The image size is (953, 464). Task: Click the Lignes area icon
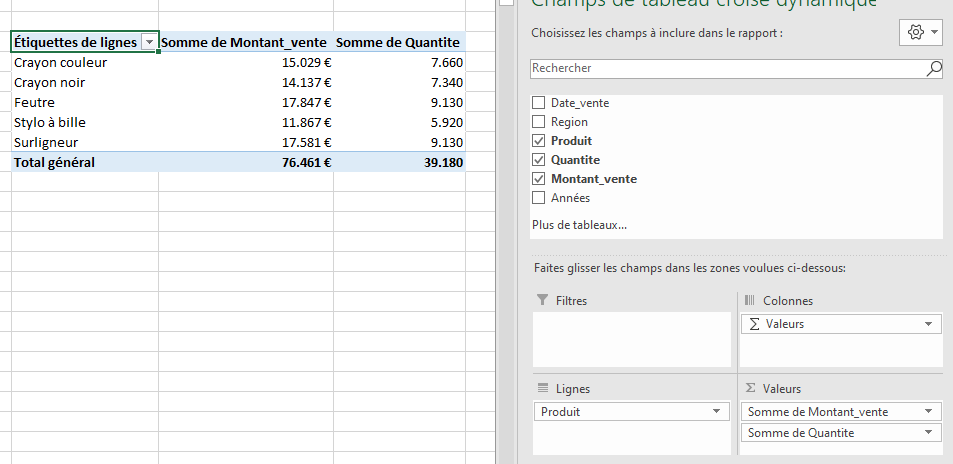(543, 388)
